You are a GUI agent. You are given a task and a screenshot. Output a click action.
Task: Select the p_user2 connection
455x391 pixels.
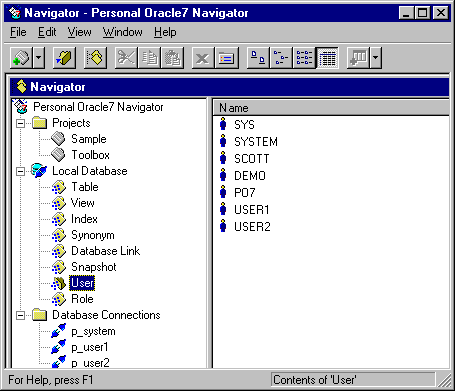91,363
